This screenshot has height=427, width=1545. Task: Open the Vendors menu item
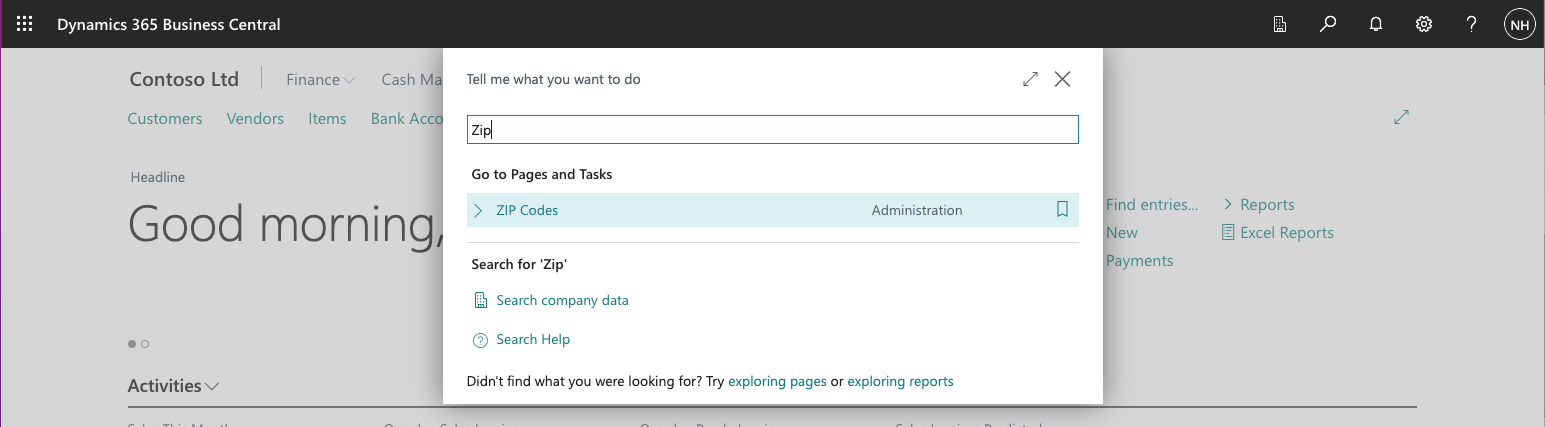pos(255,118)
